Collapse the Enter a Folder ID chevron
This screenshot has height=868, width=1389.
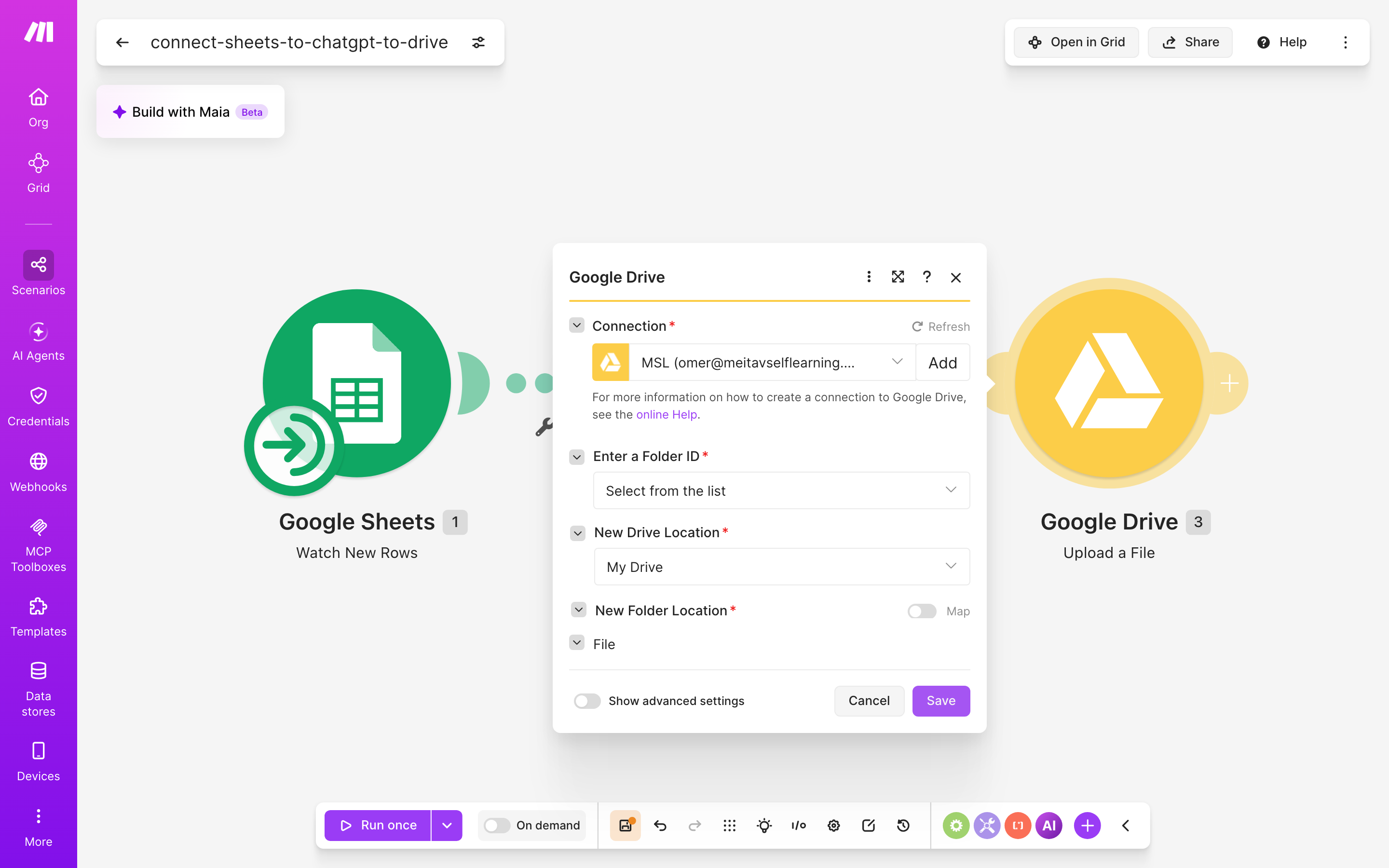point(577,457)
